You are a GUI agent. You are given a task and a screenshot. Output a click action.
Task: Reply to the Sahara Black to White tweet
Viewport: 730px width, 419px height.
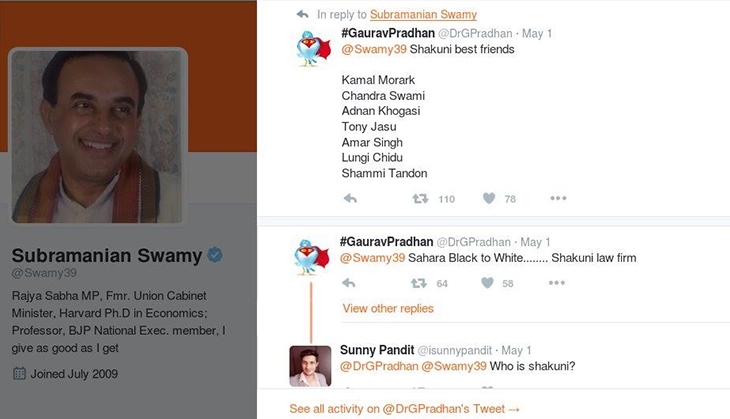click(x=349, y=283)
